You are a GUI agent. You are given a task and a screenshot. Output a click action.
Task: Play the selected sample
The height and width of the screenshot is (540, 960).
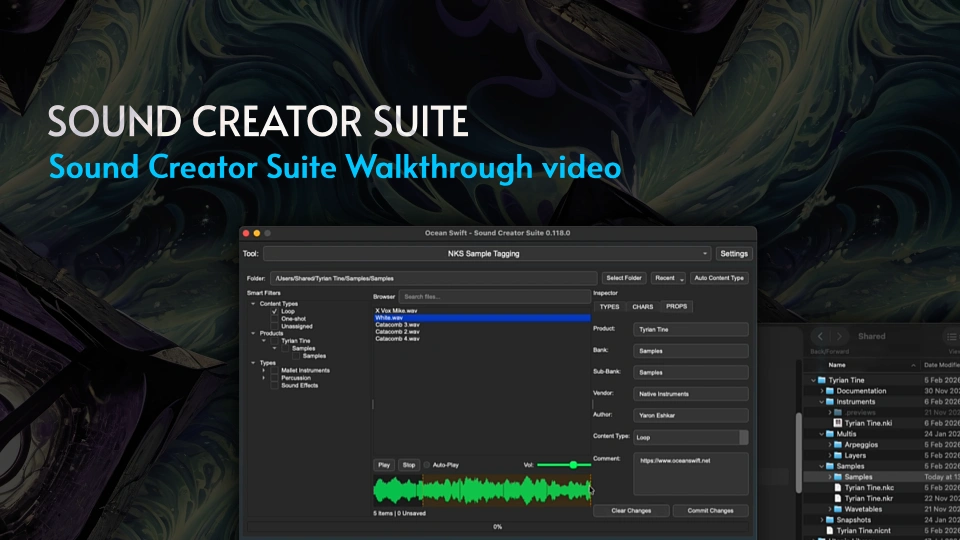pos(384,465)
